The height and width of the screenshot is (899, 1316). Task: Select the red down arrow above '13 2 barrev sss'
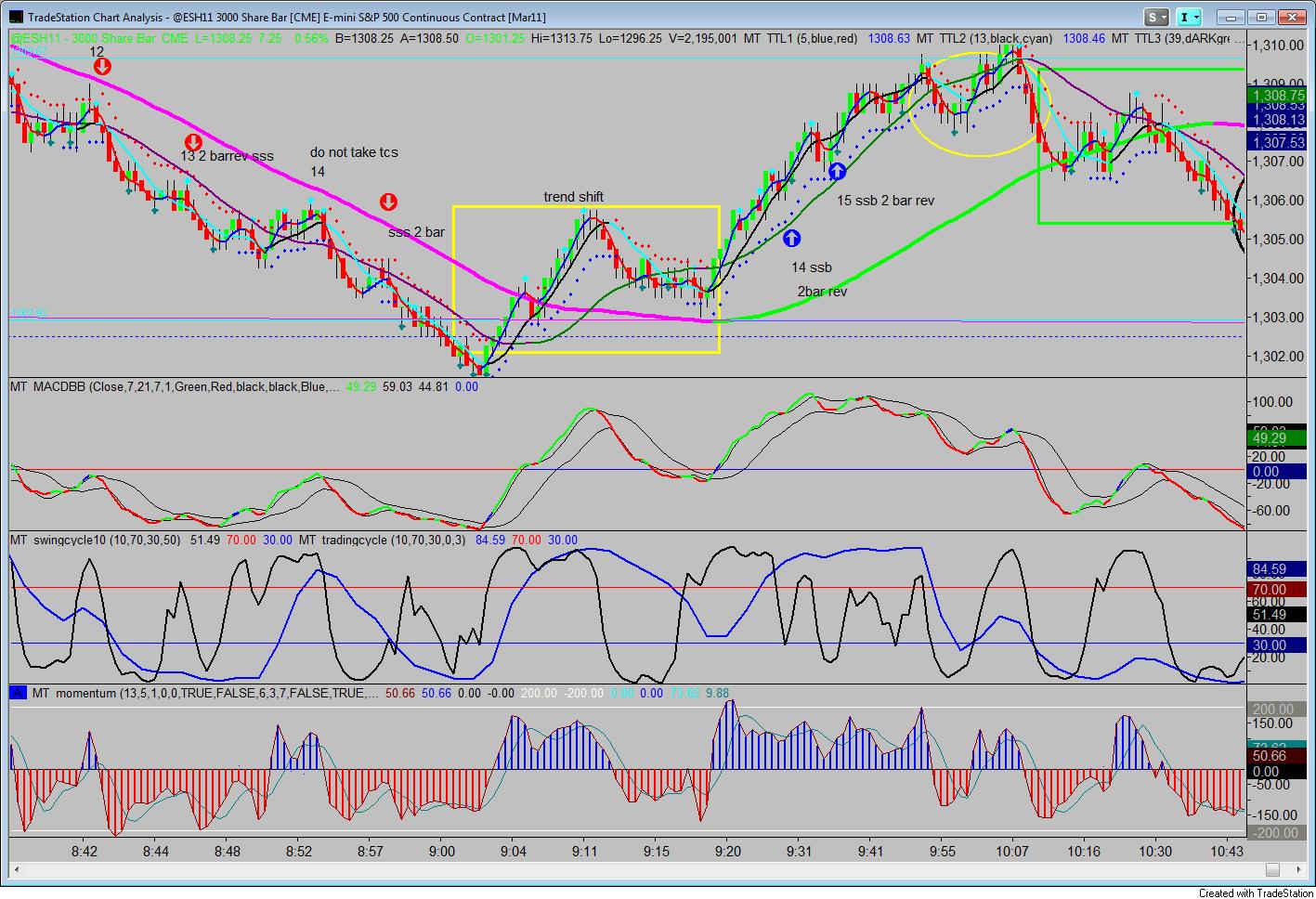[x=193, y=142]
